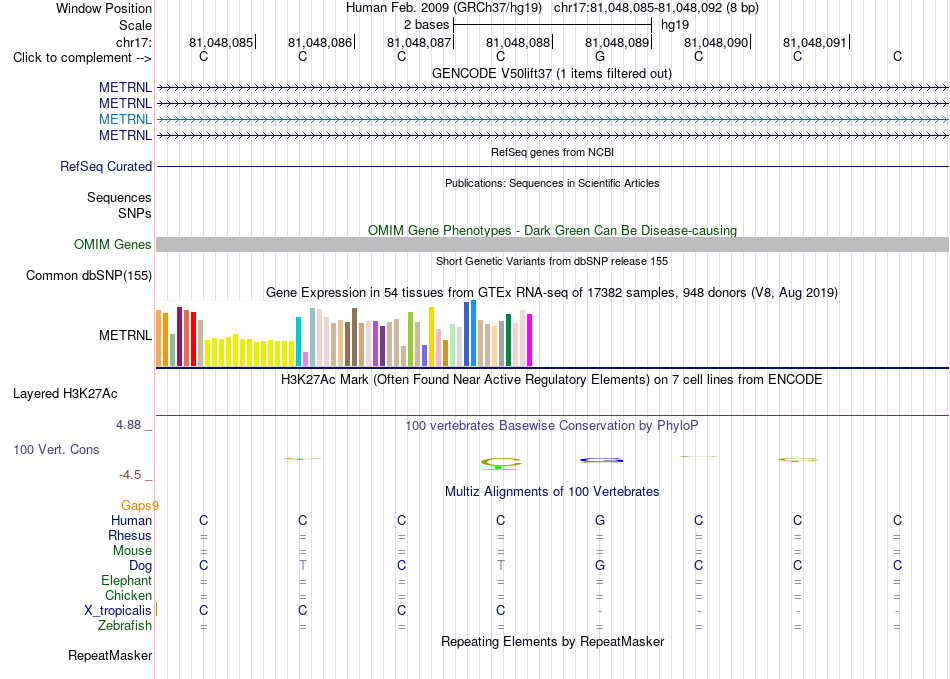Click the -4.5 PhyloP scale value
This screenshot has height=679, width=950.
[x=130, y=475]
